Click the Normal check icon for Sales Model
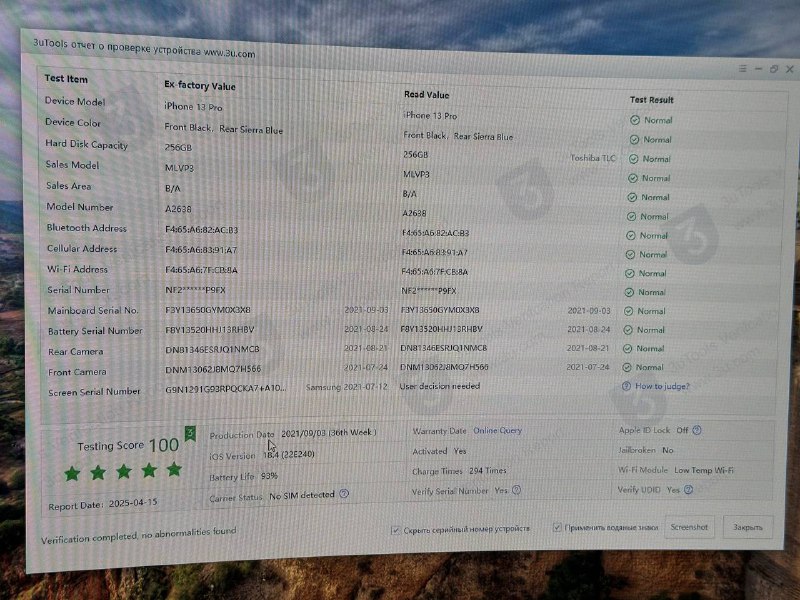This screenshot has width=800, height=600. point(633,178)
